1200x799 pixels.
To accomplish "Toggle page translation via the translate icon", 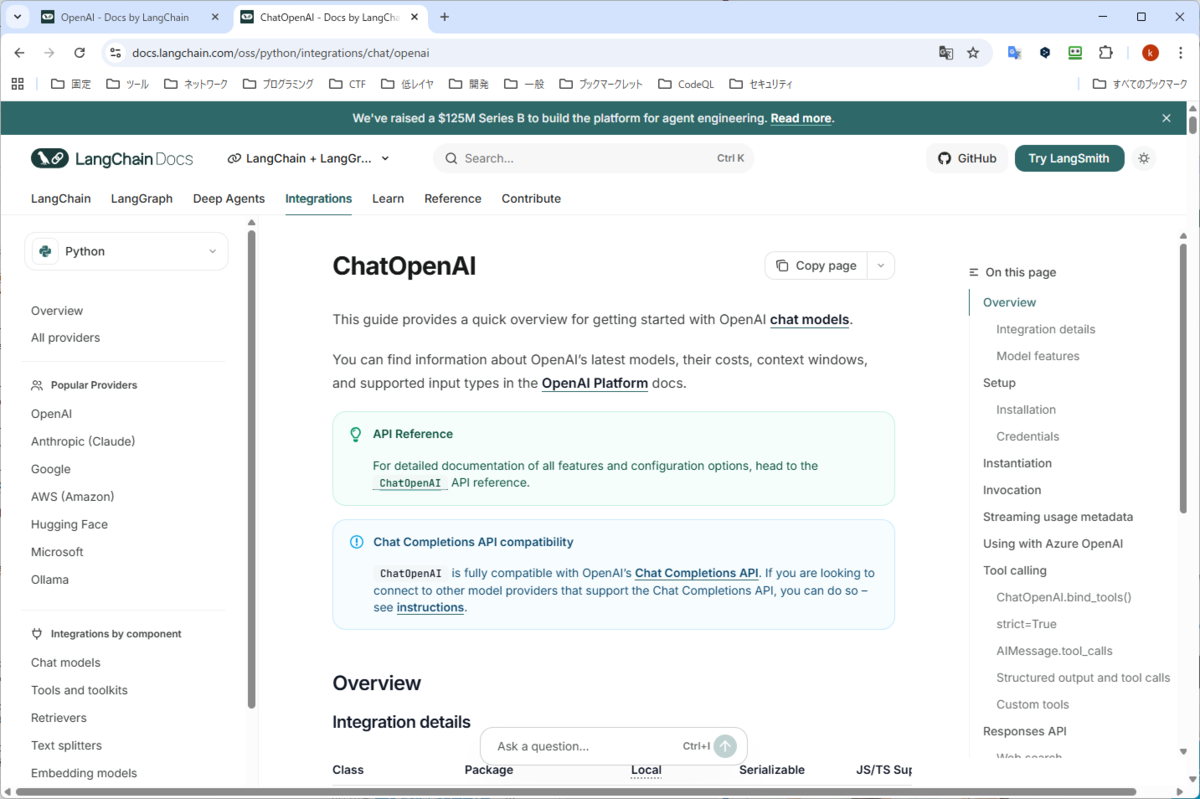I will [946, 51].
